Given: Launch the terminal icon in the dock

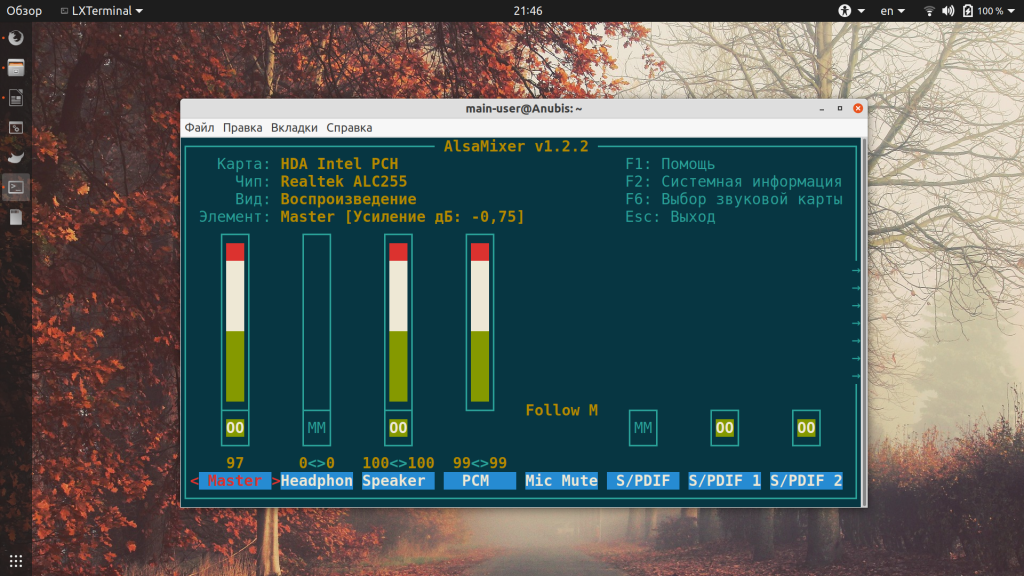Looking at the screenshot, I should click(x=16, y=187).
